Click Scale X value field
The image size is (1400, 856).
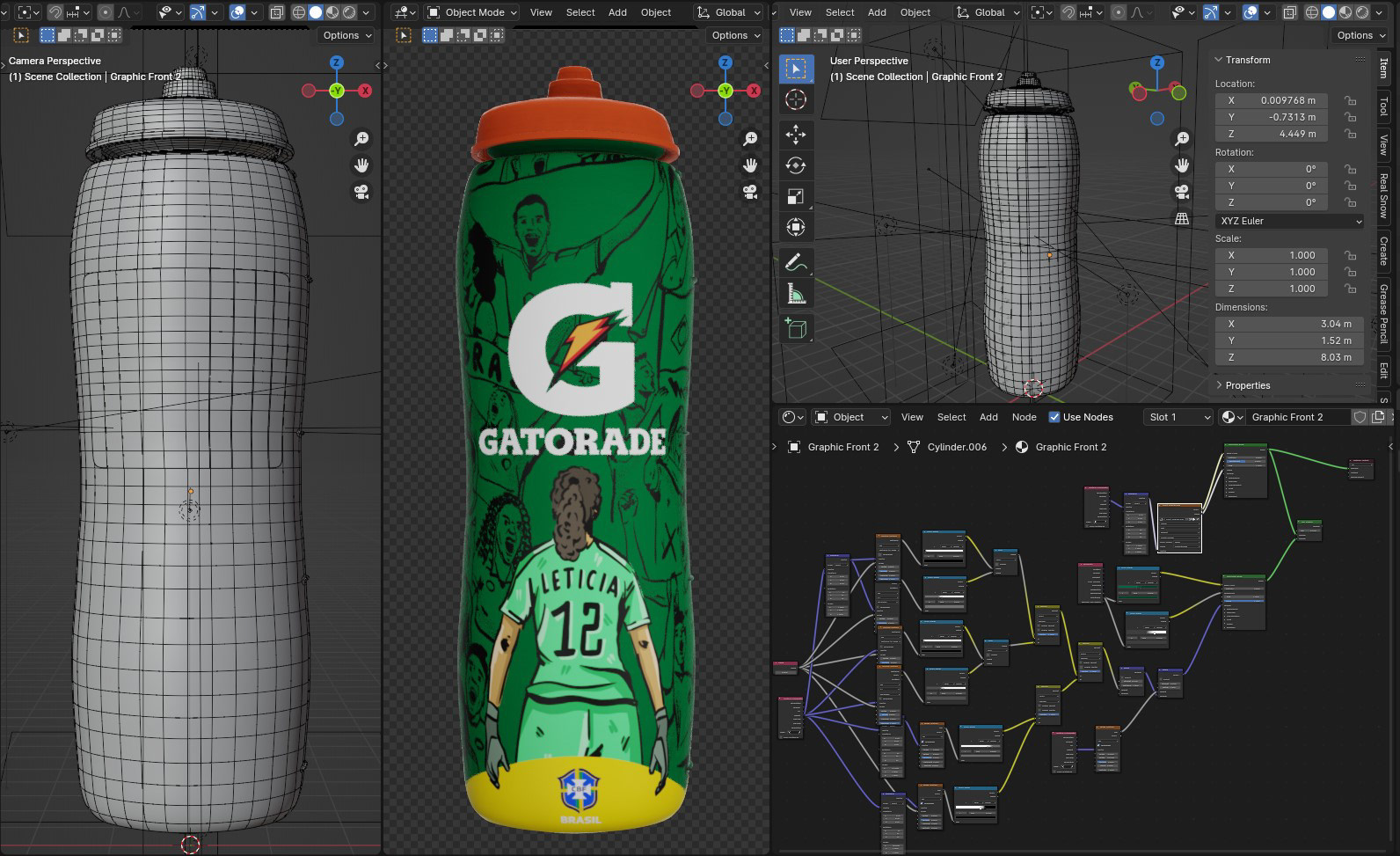tap(1273, 255)
